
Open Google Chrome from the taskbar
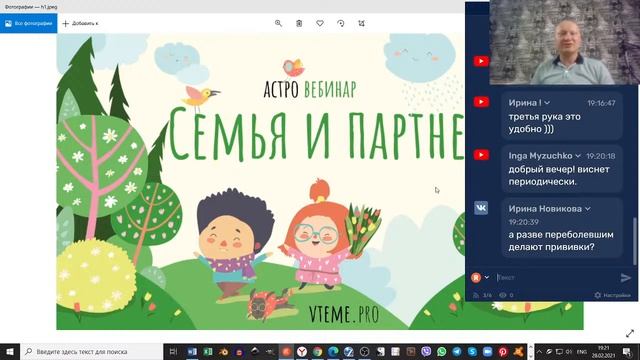[318, 351]
